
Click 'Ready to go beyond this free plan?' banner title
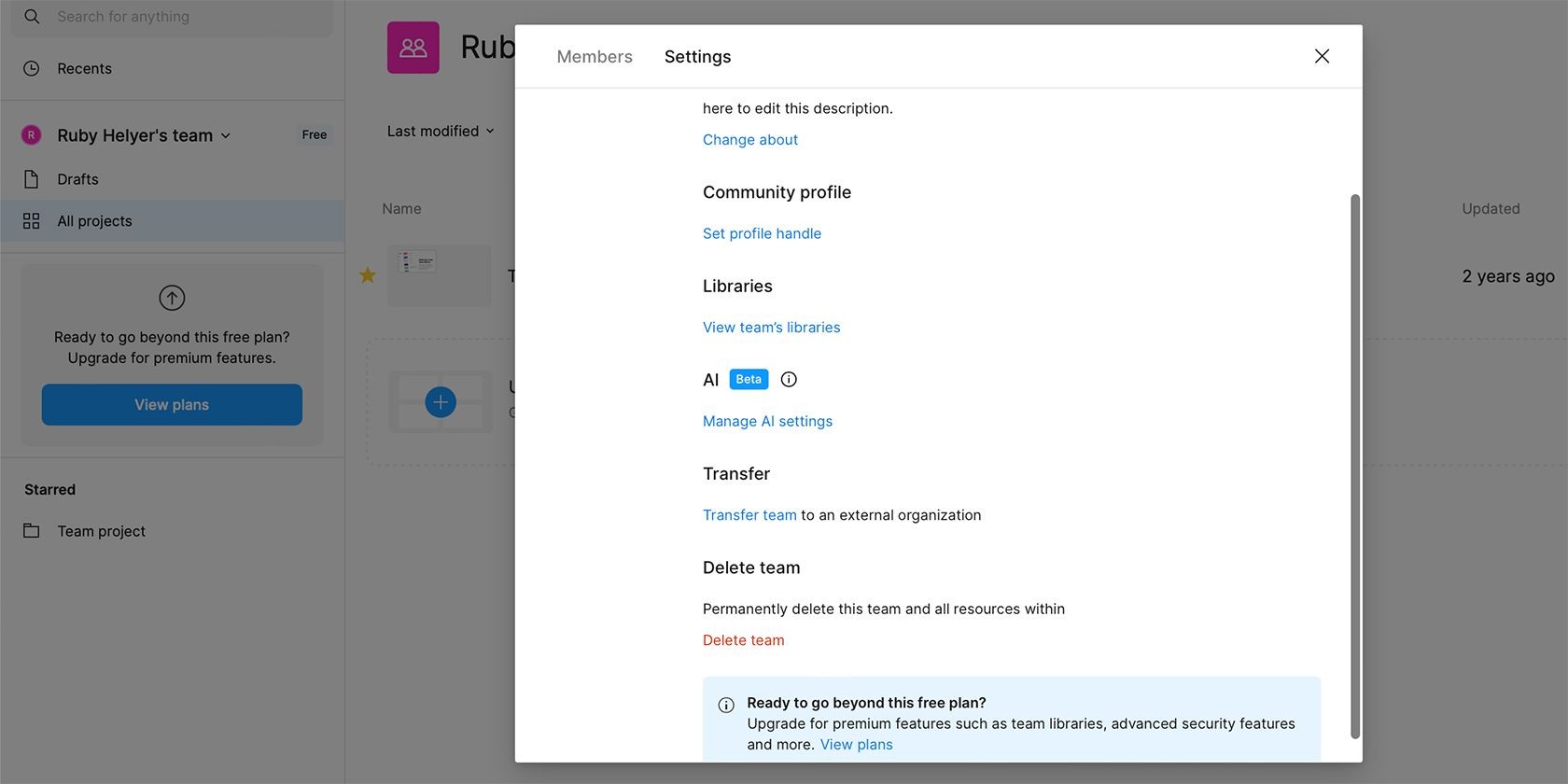866,703
